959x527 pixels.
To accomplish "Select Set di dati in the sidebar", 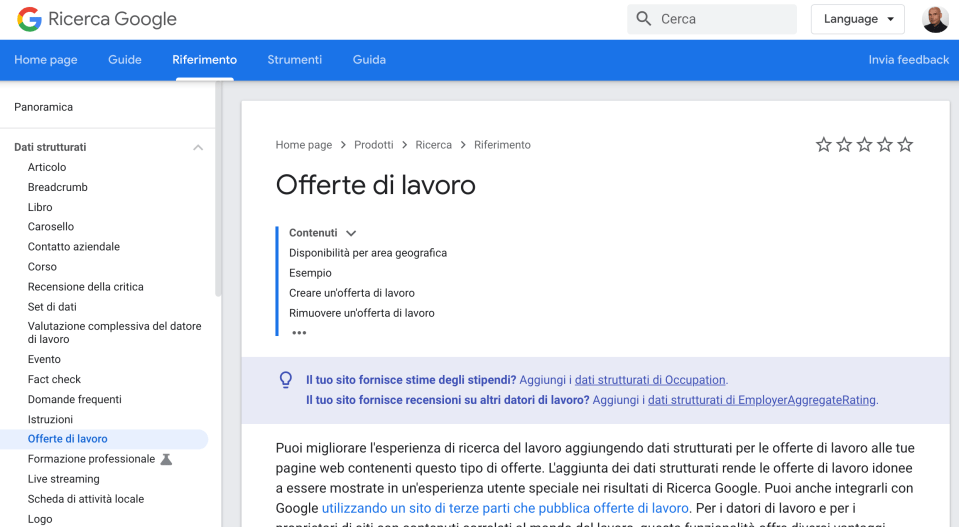I will tap(52, 307).
